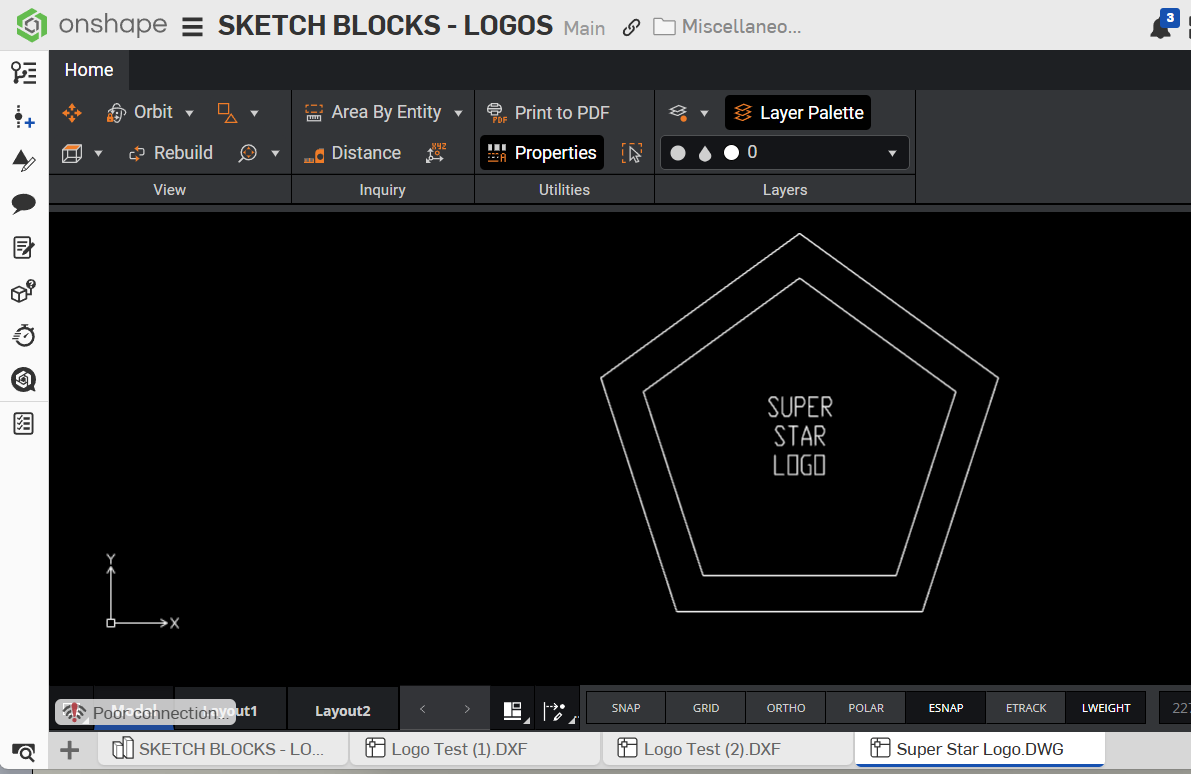This screenshot has height=774, width=1191.
Task: Click the insert elements sidebar icon
Action: [x=24, y=117]
